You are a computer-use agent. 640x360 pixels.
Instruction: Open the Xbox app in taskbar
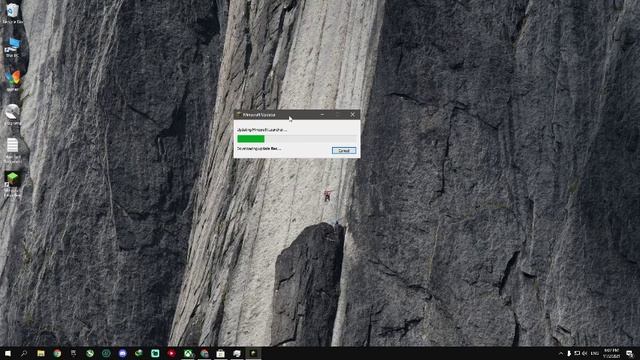click(x=188, y=353)
